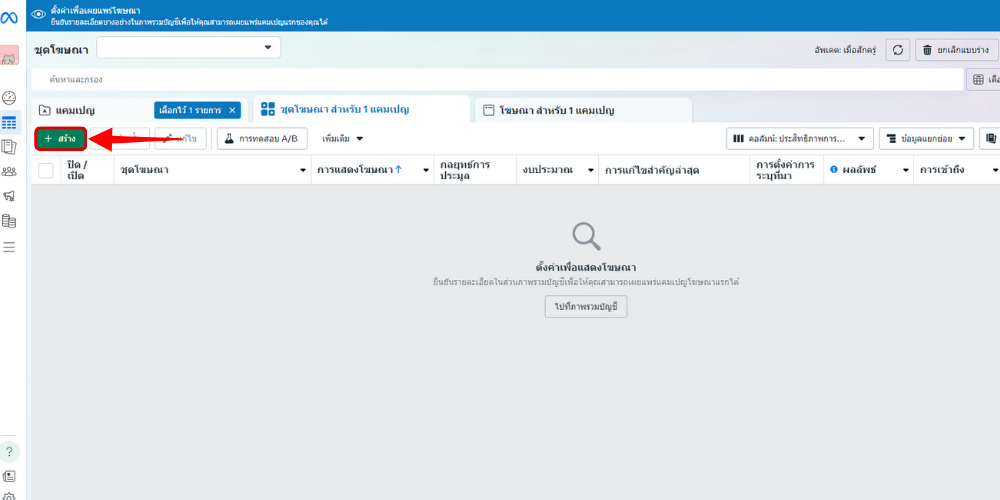Click the Help question mark icon
1000x500 pixels.
tap(9, 451)
